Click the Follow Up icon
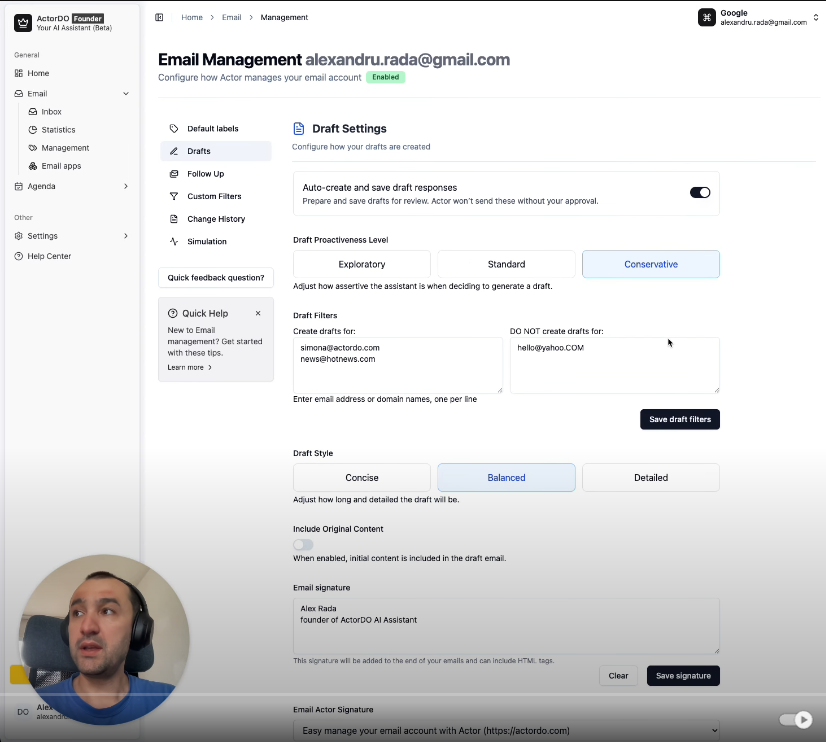The width and height of the screenshot is (826, 742). coord(174,174)
